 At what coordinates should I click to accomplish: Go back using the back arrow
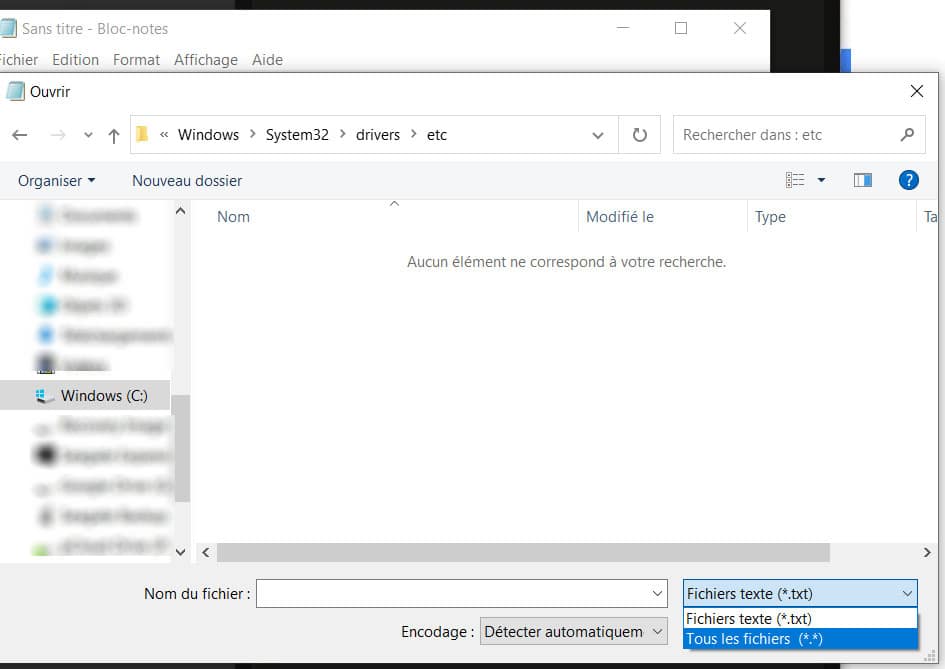click(20, 135)
